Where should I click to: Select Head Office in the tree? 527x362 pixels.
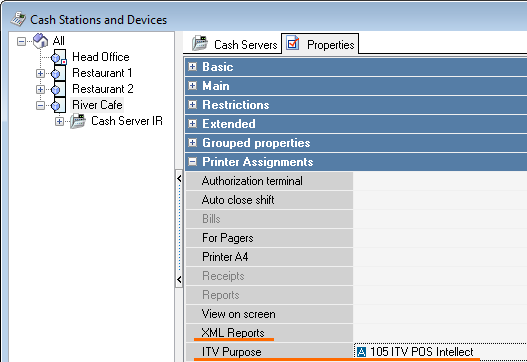coord(101,57)
